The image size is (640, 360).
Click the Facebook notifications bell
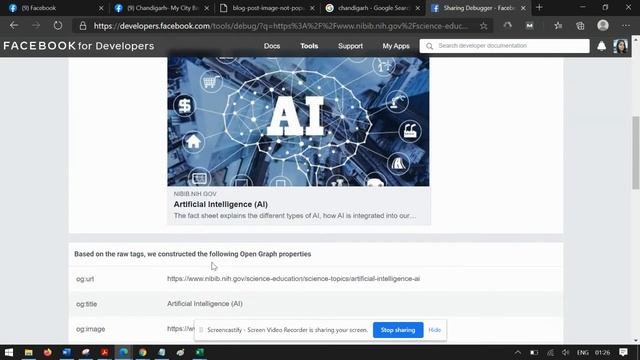click(x=601, y=46)
